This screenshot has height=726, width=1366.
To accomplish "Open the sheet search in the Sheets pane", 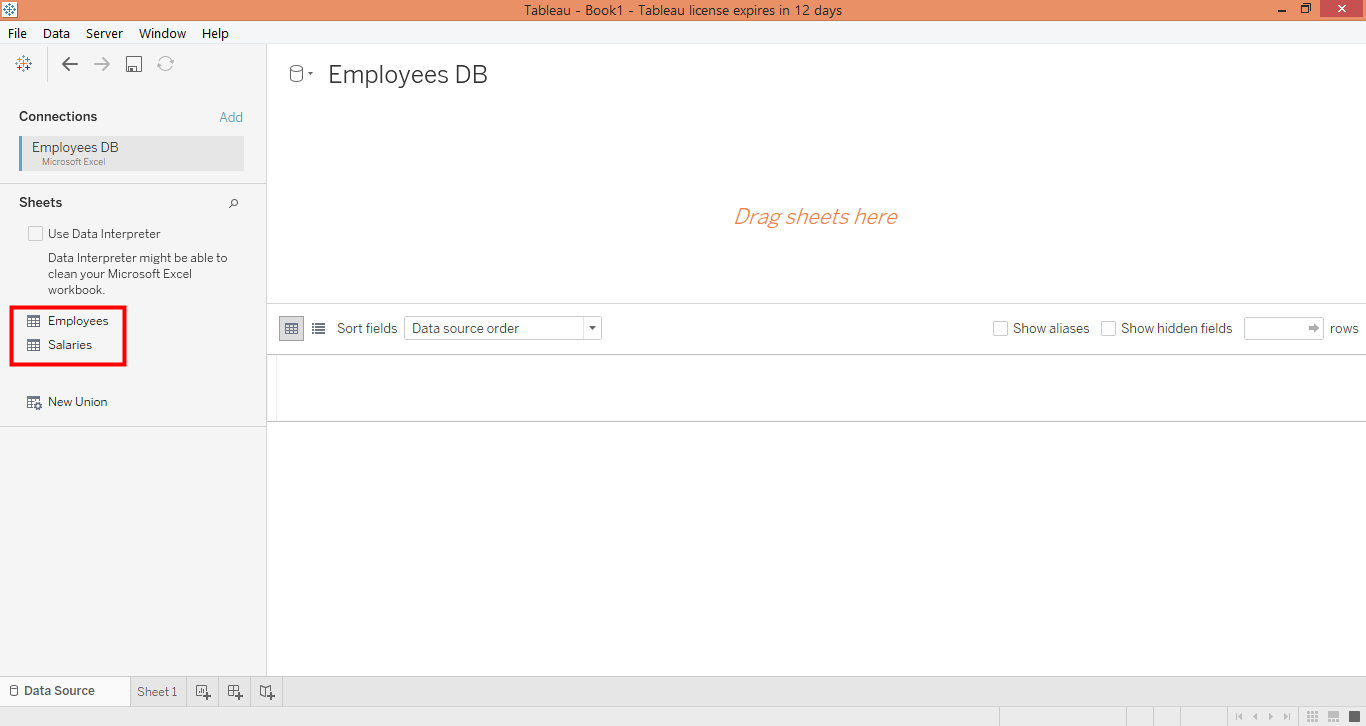I will (x=233, y=203).
